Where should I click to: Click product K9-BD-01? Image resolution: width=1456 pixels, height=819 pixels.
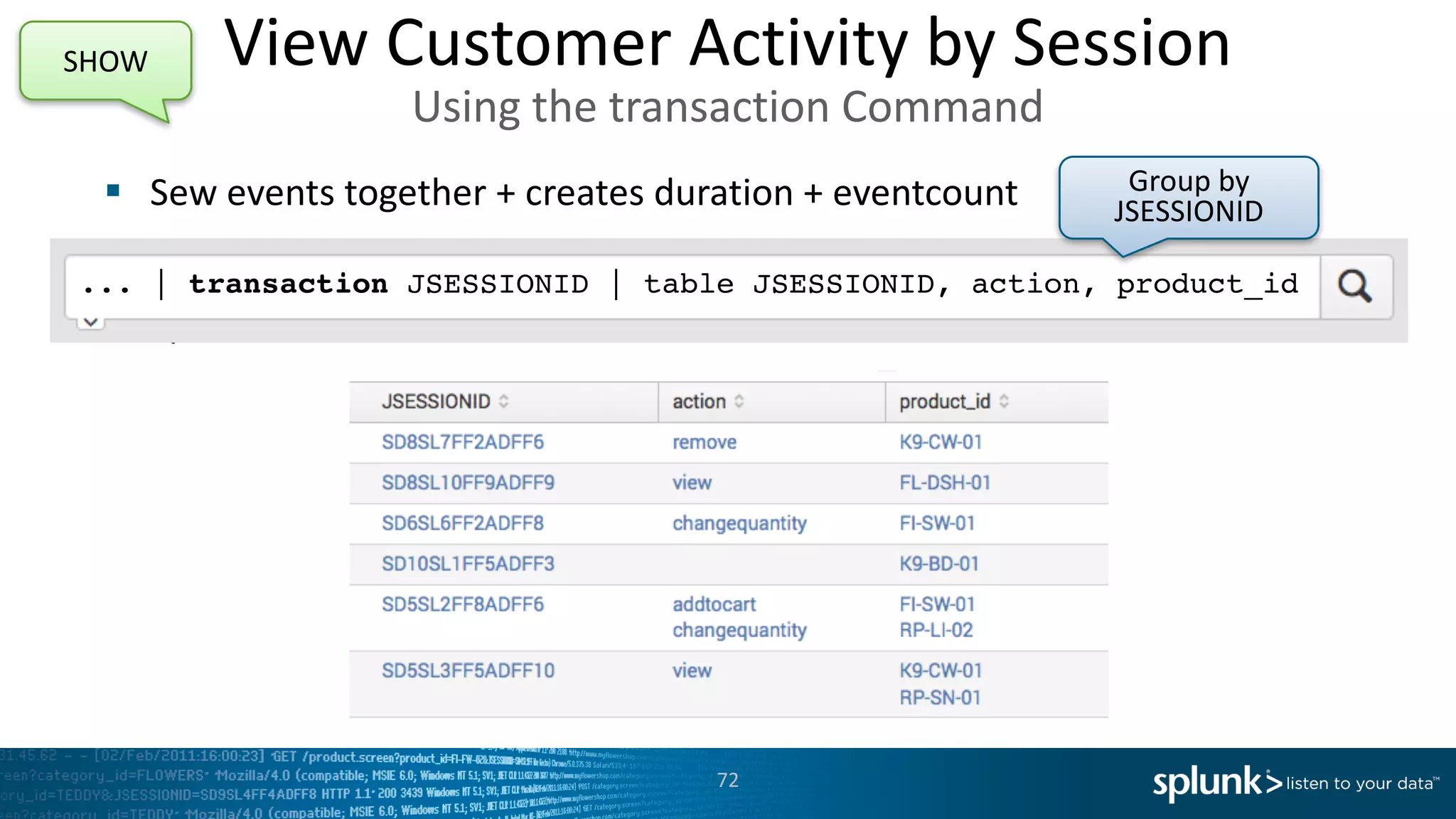tap(939, 564)
